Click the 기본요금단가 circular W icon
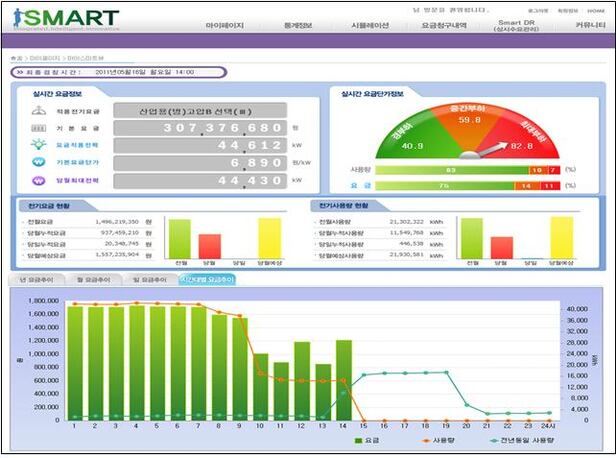Screen dimensions: 616x458 point(38,162)
